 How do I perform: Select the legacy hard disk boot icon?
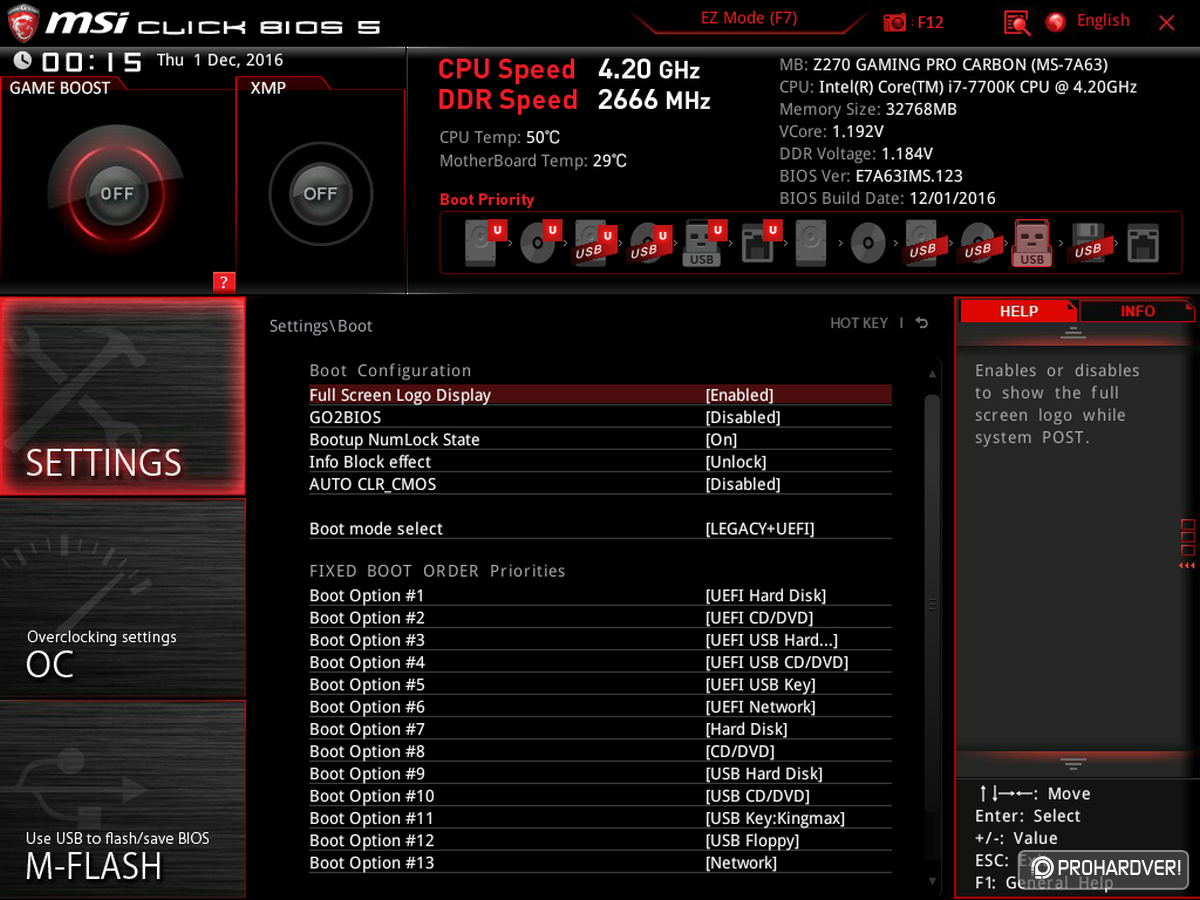(x=813, y=243)
